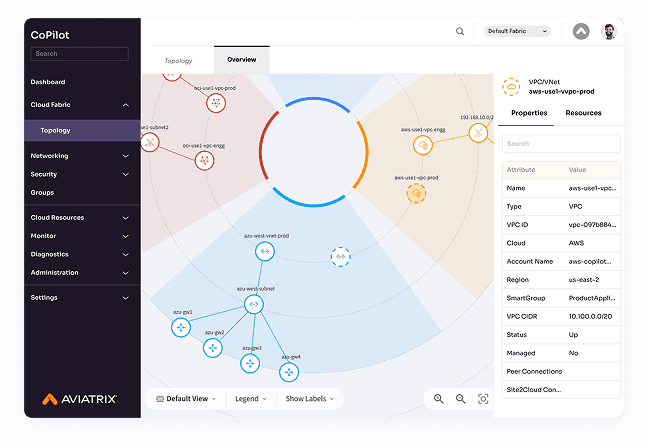Image resolution: width=648 pixels, height=448 pixels.
Task: Select the azu-gw1 gateway node
Action: [181, 327]
